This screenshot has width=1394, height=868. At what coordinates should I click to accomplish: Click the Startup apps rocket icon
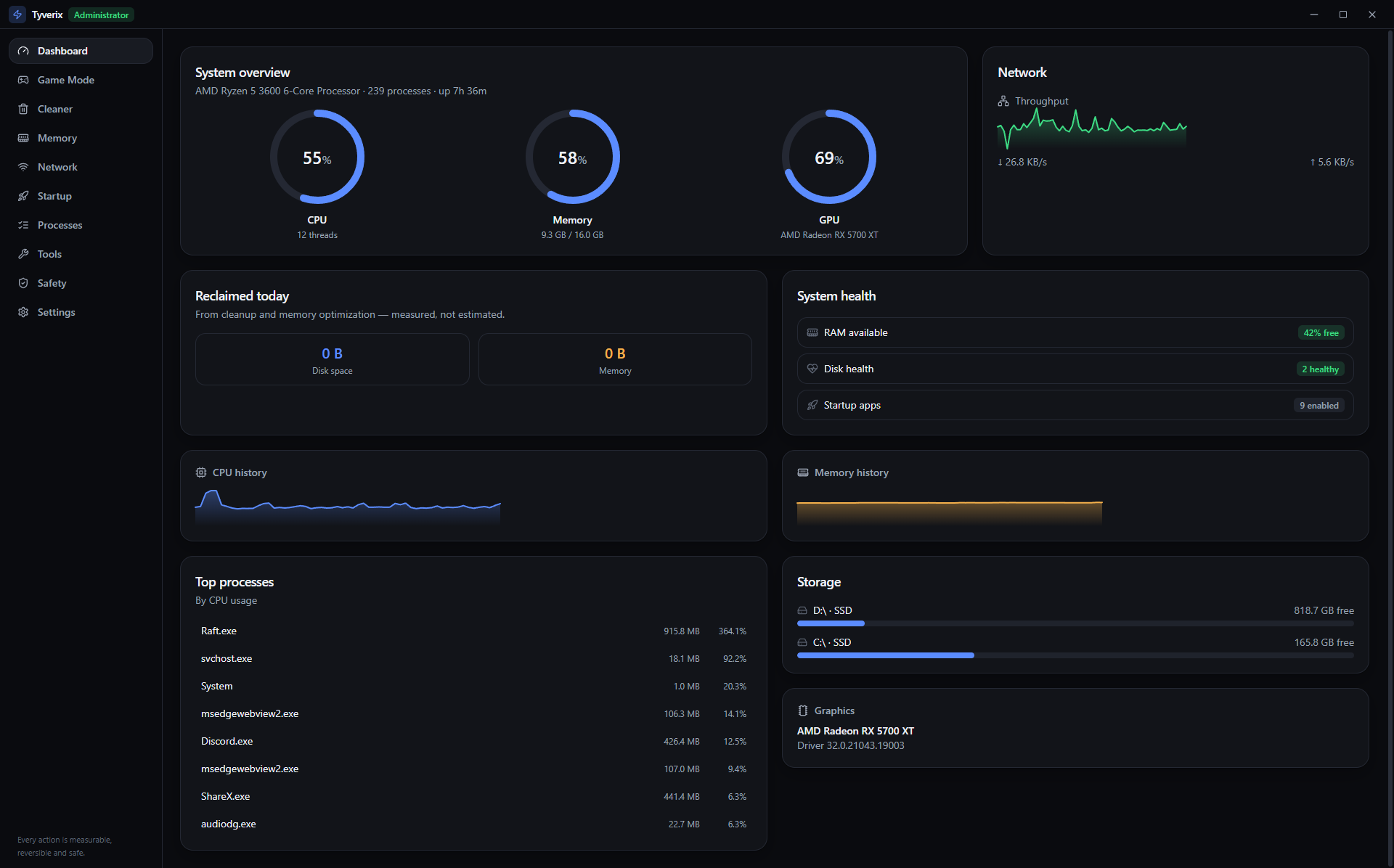coord(812,405)
